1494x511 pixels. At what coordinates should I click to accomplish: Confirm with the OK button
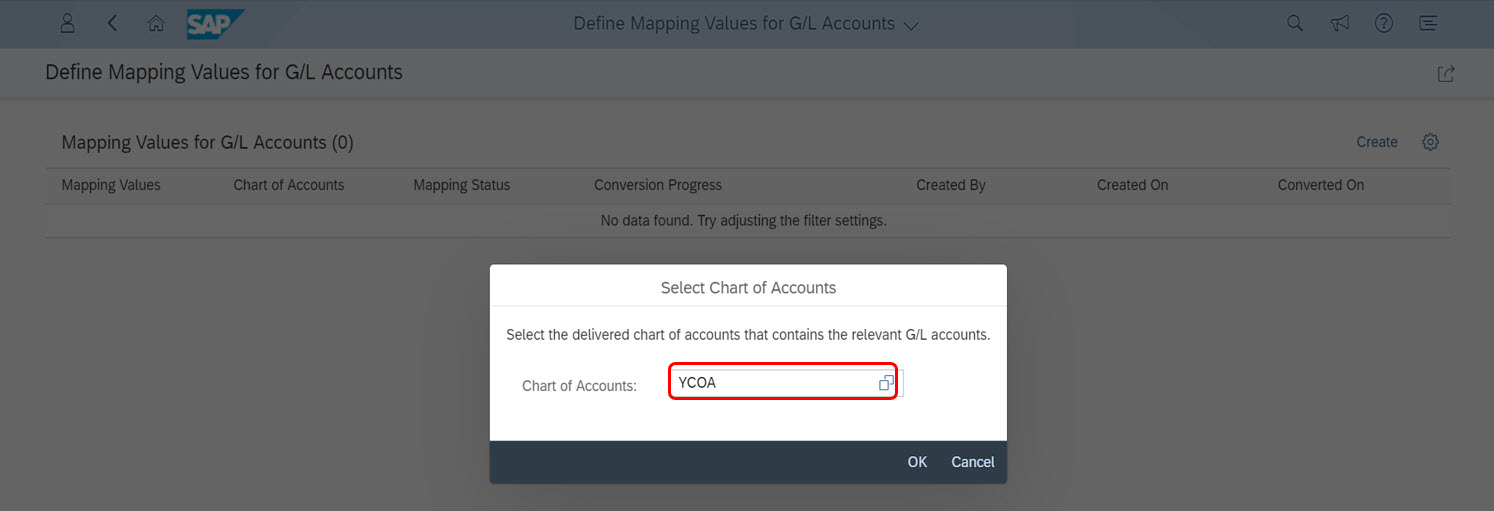[917, 462]
